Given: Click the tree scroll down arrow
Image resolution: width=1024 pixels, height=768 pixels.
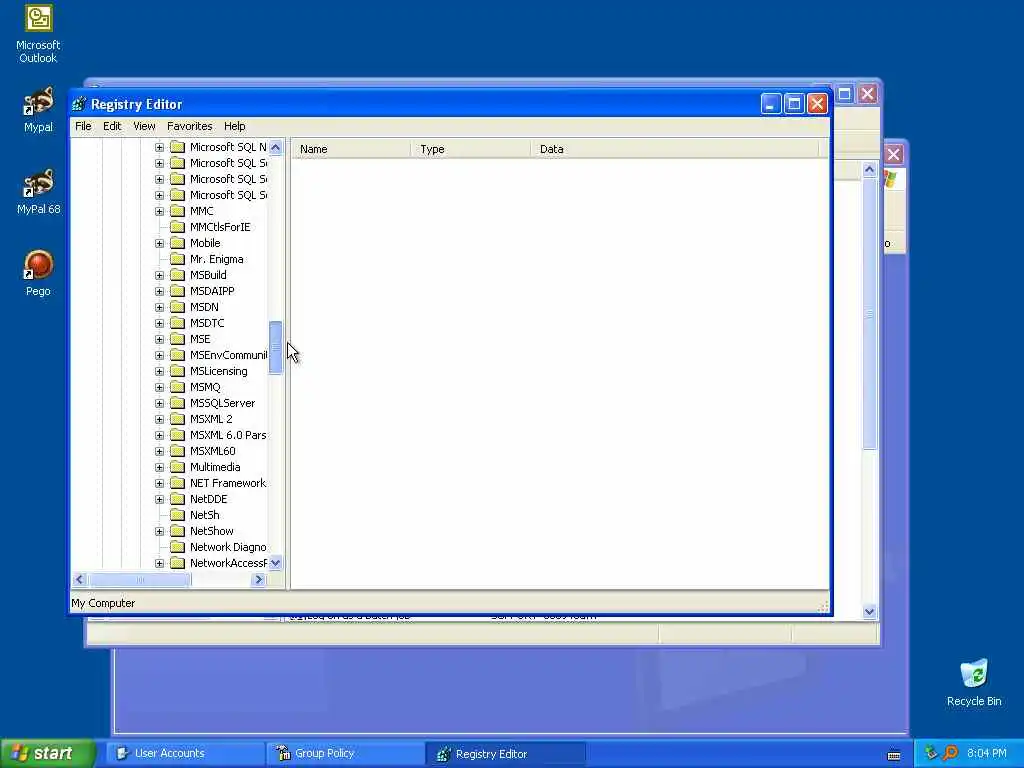Looking at the screenshot, I should point(276,563).
